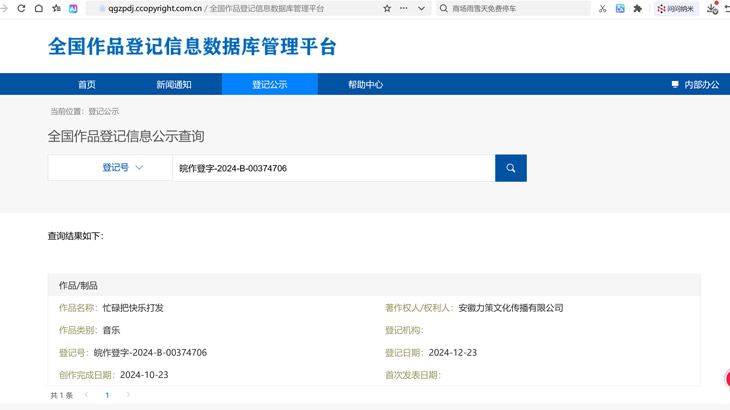This screenshot has height=410, width=730.
Task: Open the browser downloads icon
Action: 712,8
